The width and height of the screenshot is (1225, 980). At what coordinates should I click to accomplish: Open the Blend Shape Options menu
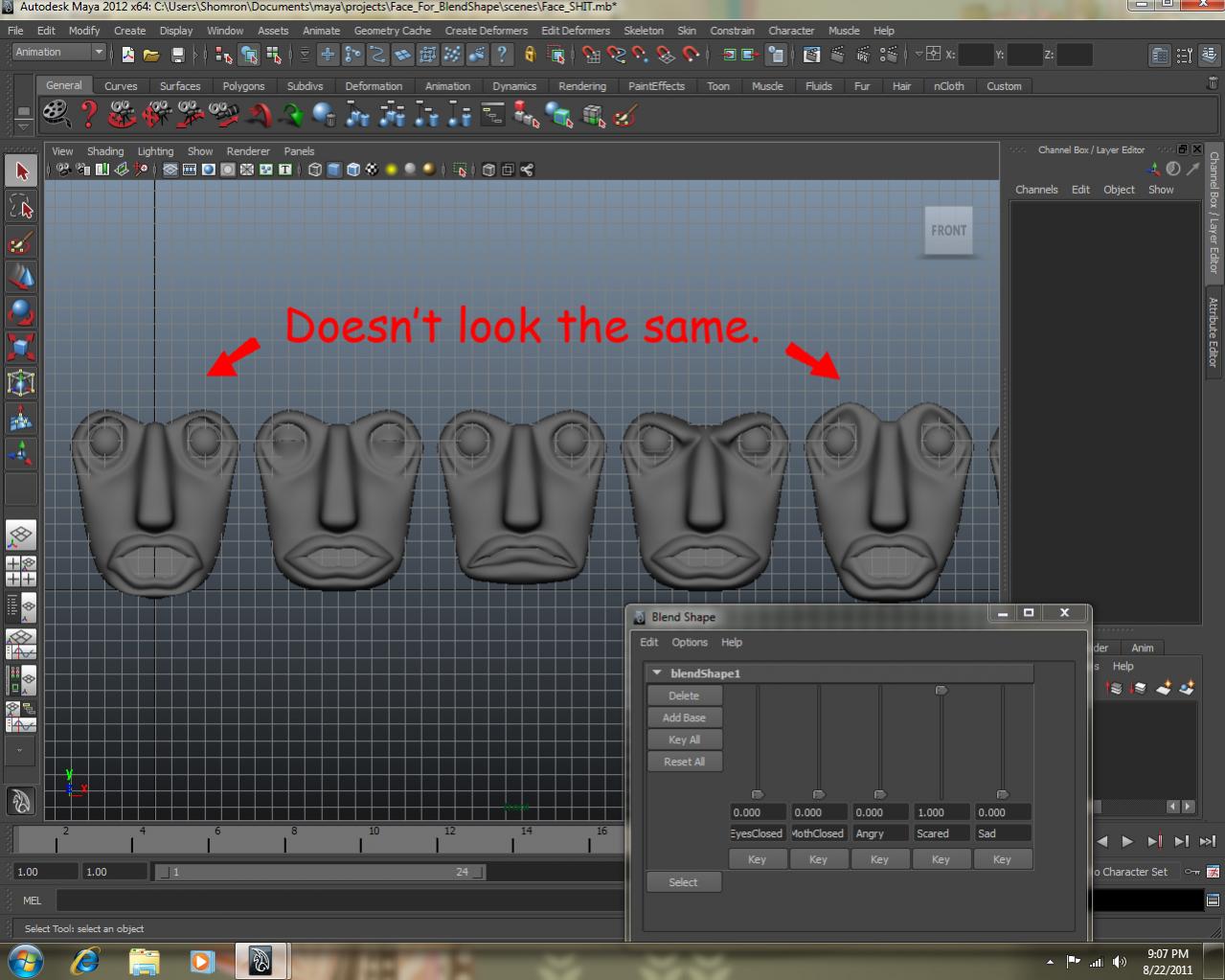pos(690,643)
